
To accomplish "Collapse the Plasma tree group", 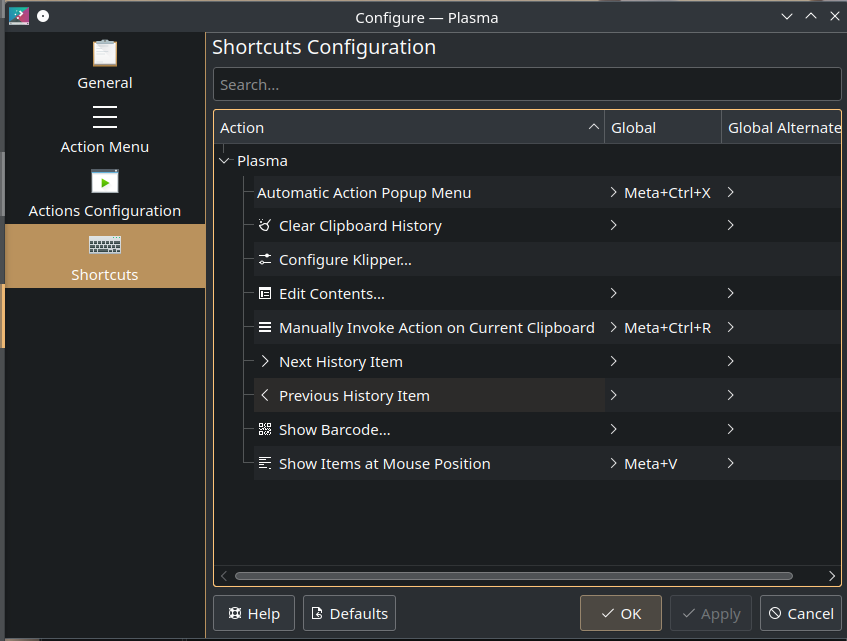I will [223, 161].
